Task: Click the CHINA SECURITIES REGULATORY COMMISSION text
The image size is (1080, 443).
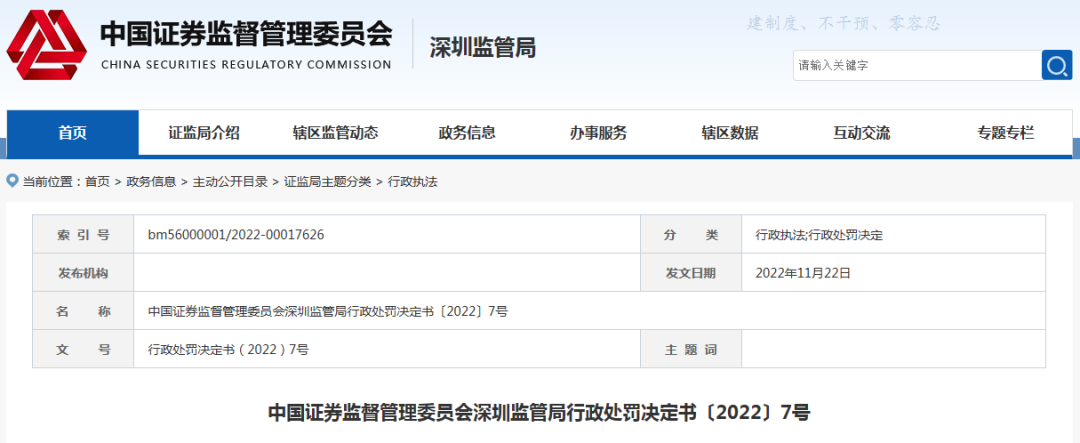Action: [246, 65]
